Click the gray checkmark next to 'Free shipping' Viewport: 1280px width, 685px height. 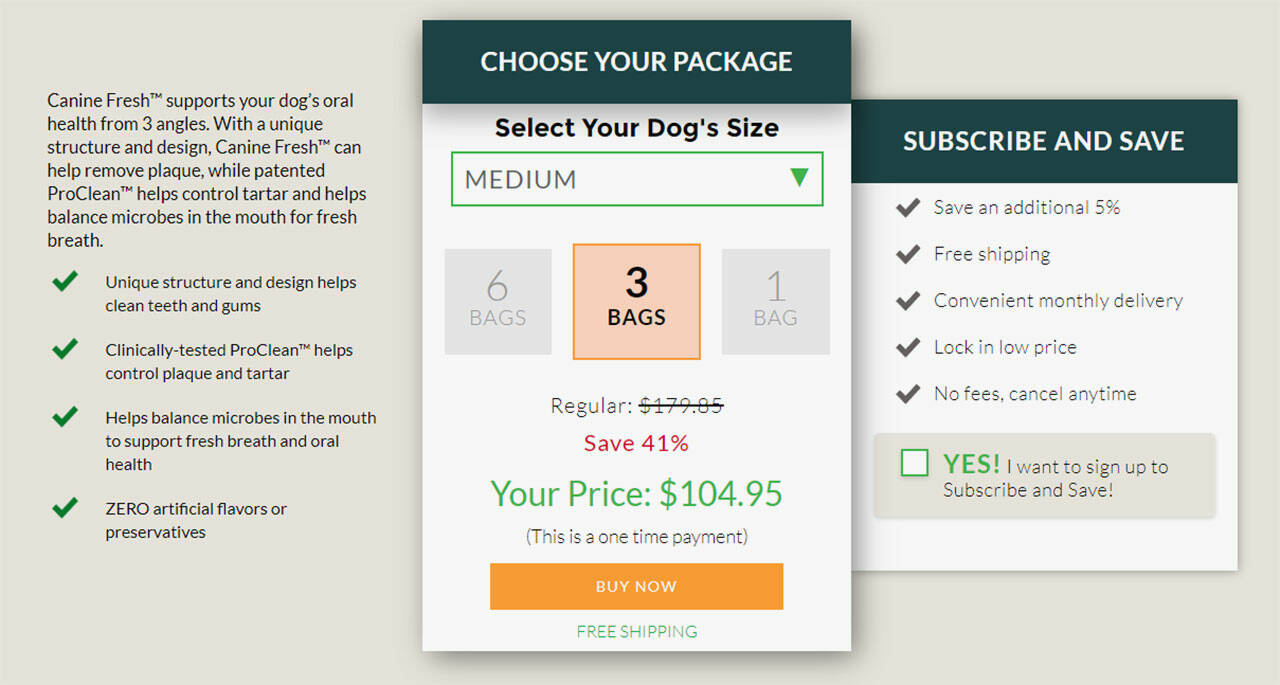click(908, 254)
